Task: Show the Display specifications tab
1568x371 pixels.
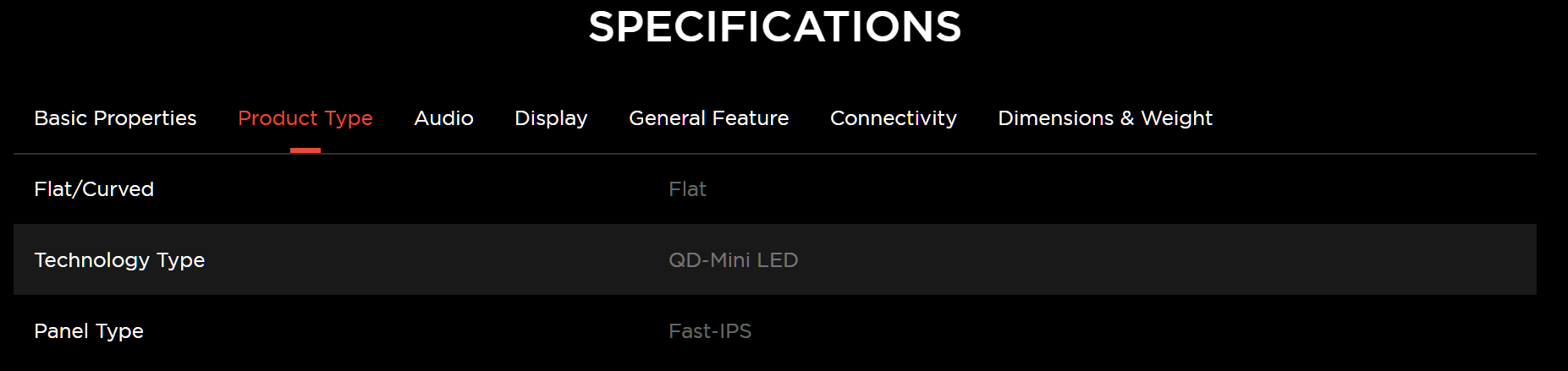Action: 551,118
